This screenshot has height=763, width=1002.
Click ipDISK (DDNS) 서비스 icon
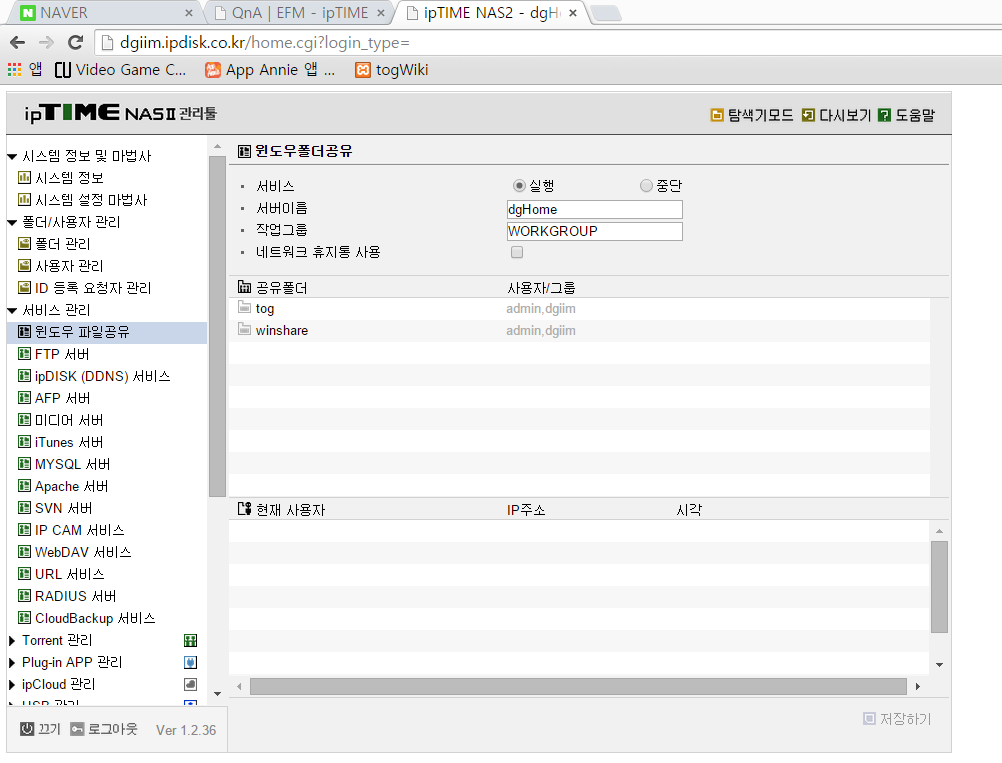click(x=24, y=376)
